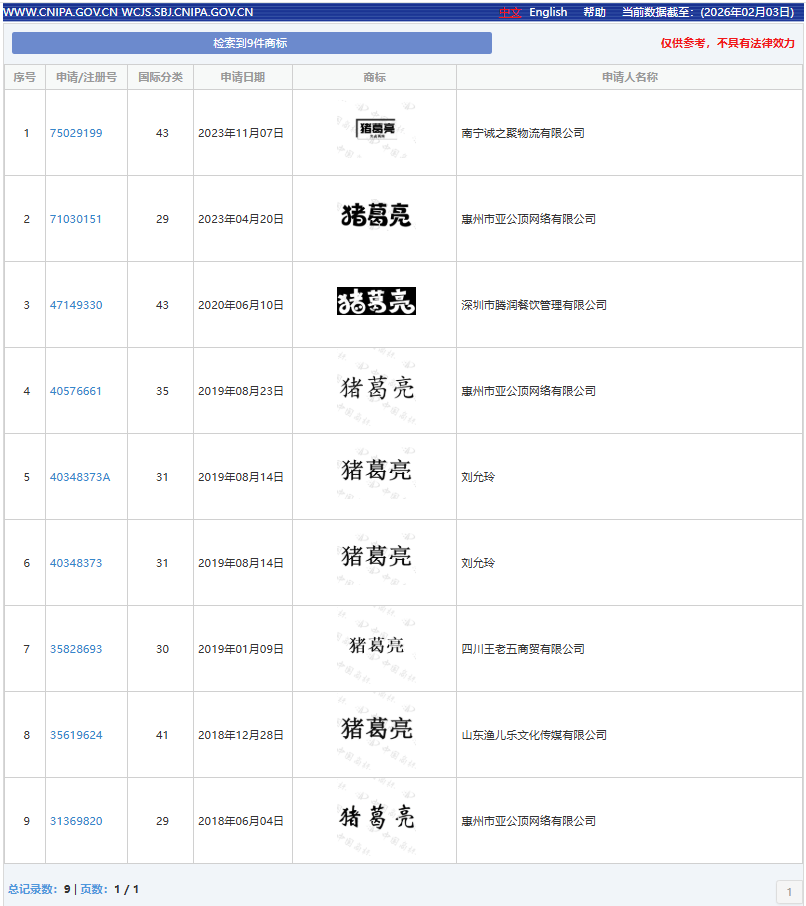The width and height of the screenshot is (806, 906).
Task: Open registration number 31369820
Action: click(76, 821)
